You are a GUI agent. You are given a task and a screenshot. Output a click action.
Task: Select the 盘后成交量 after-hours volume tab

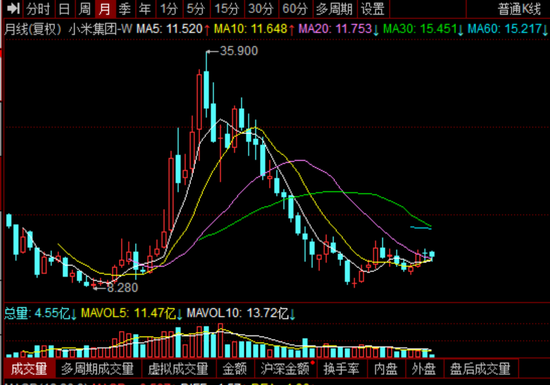(x=480, y=369)
